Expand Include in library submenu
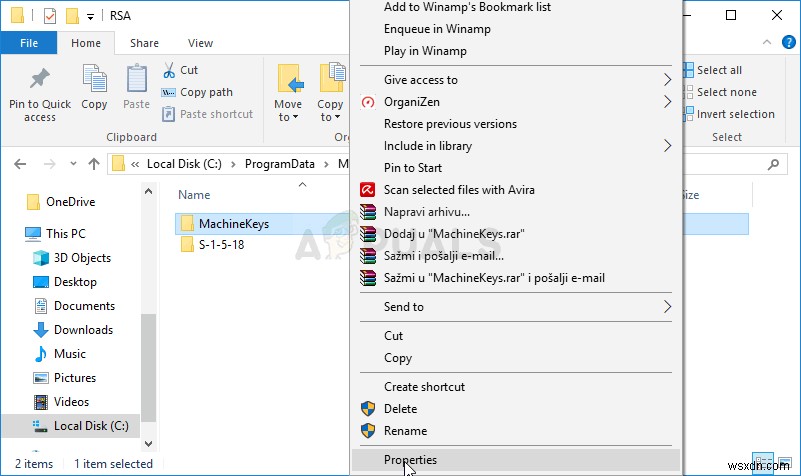Screen dimensions: 801x476 pos(667,146)
